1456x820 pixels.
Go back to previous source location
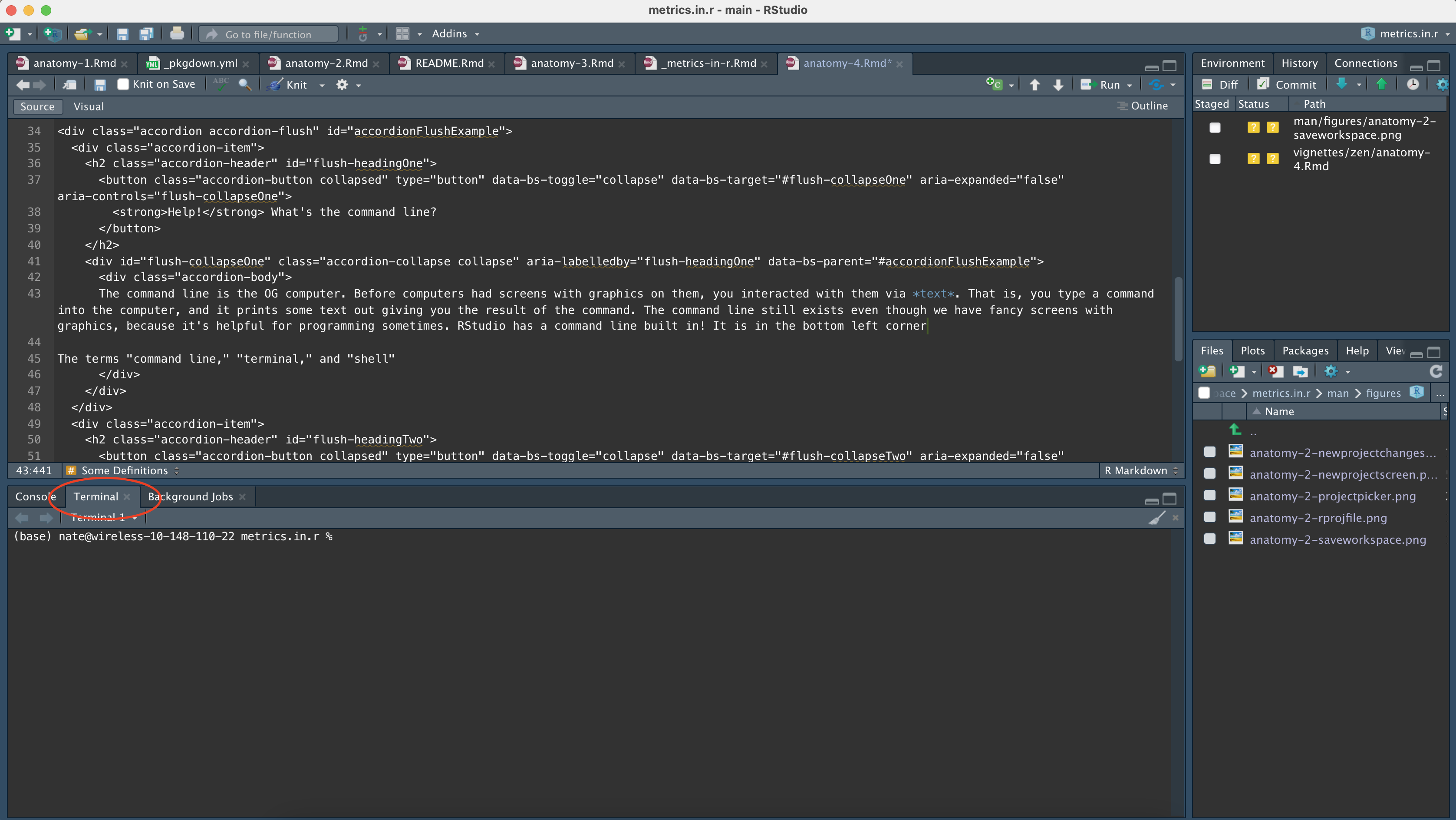tap(23, 85)
